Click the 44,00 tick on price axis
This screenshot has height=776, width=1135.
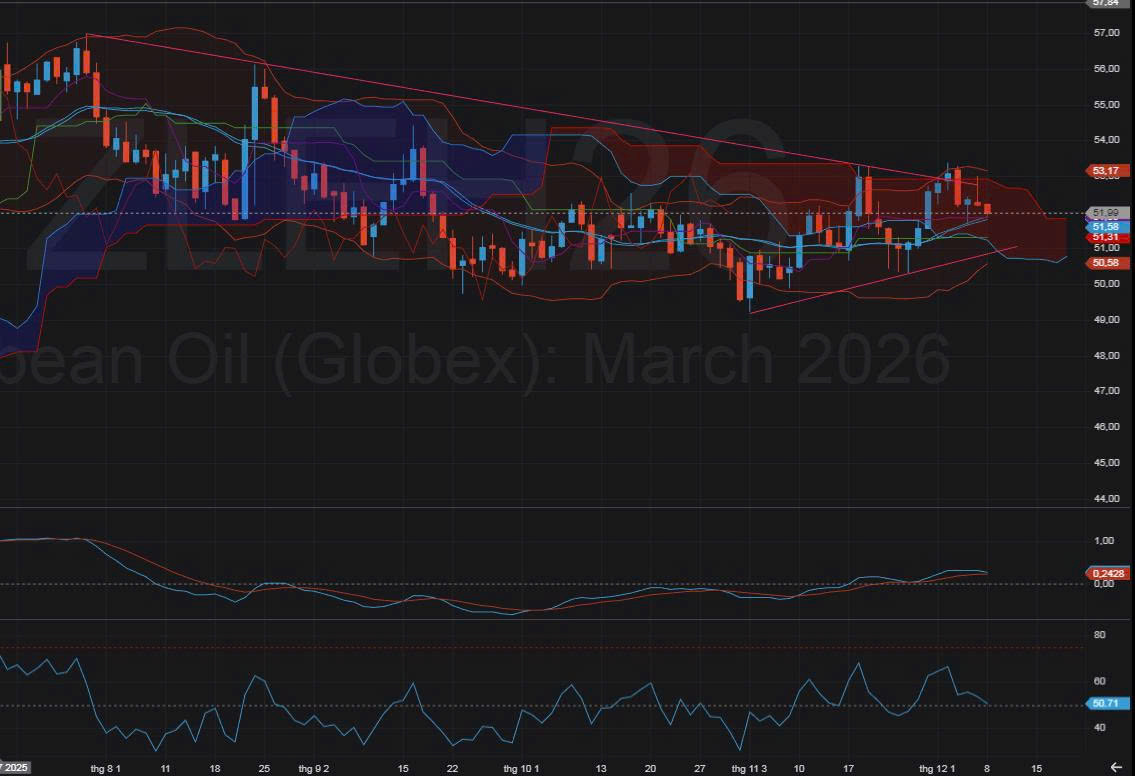click(x=1105, y=499)
